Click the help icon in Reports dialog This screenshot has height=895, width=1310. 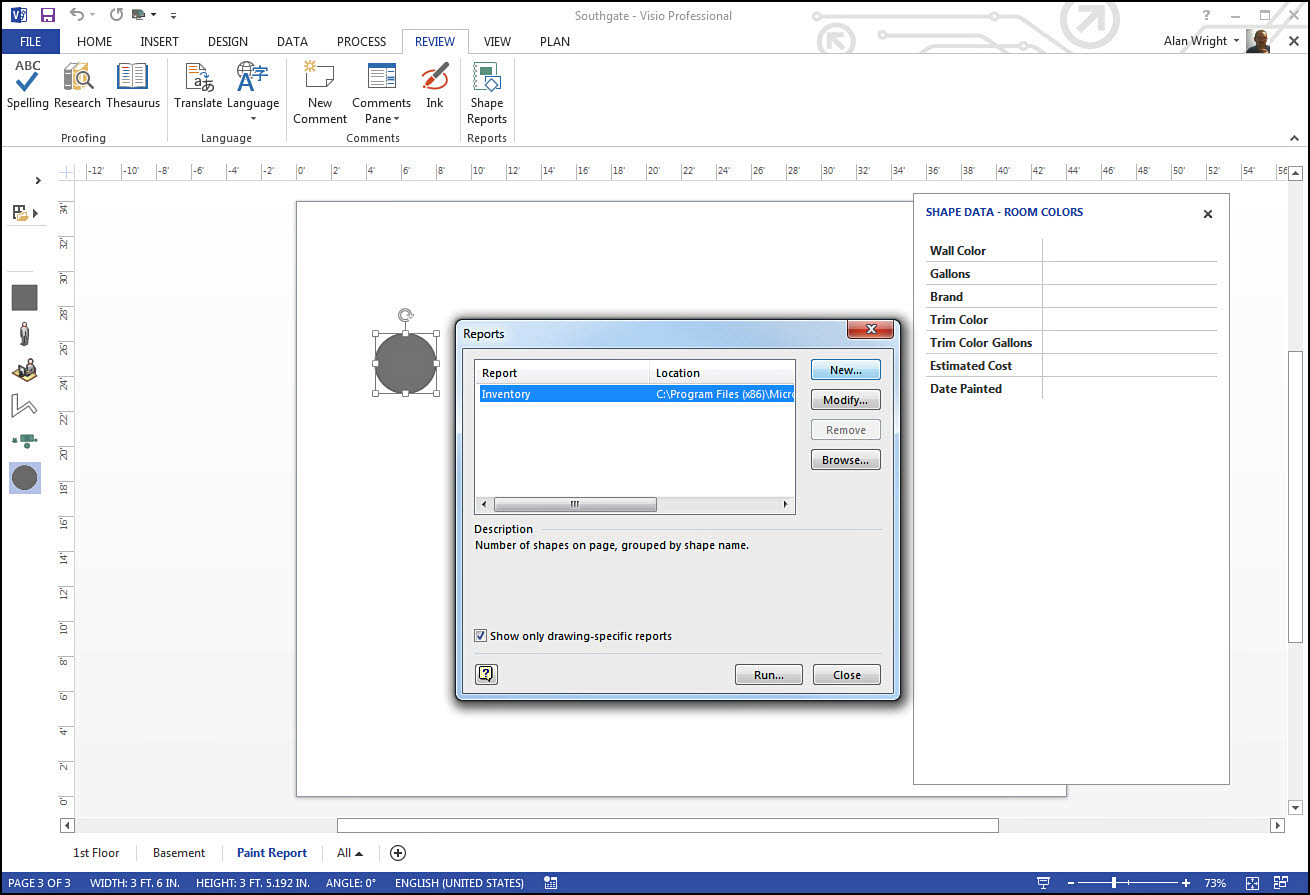pyautogui.click(x=486, y=674)
